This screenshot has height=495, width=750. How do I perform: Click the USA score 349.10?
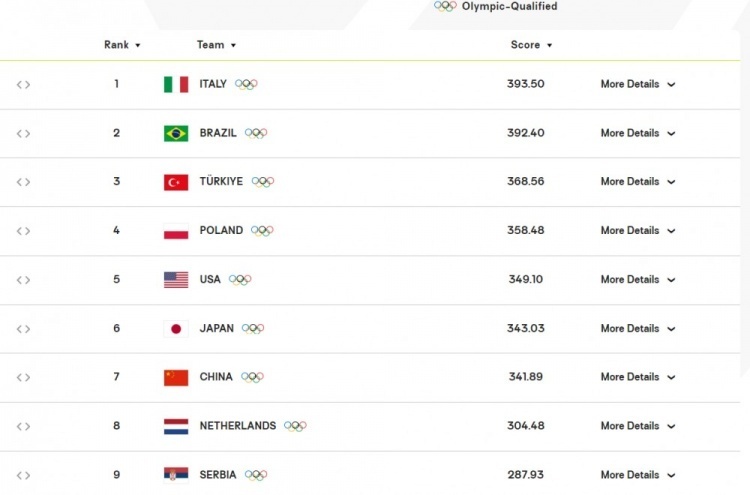[x=526, y=279]
